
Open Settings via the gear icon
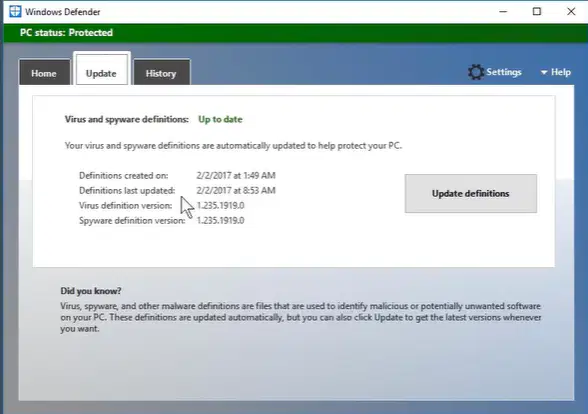(476, 72)
